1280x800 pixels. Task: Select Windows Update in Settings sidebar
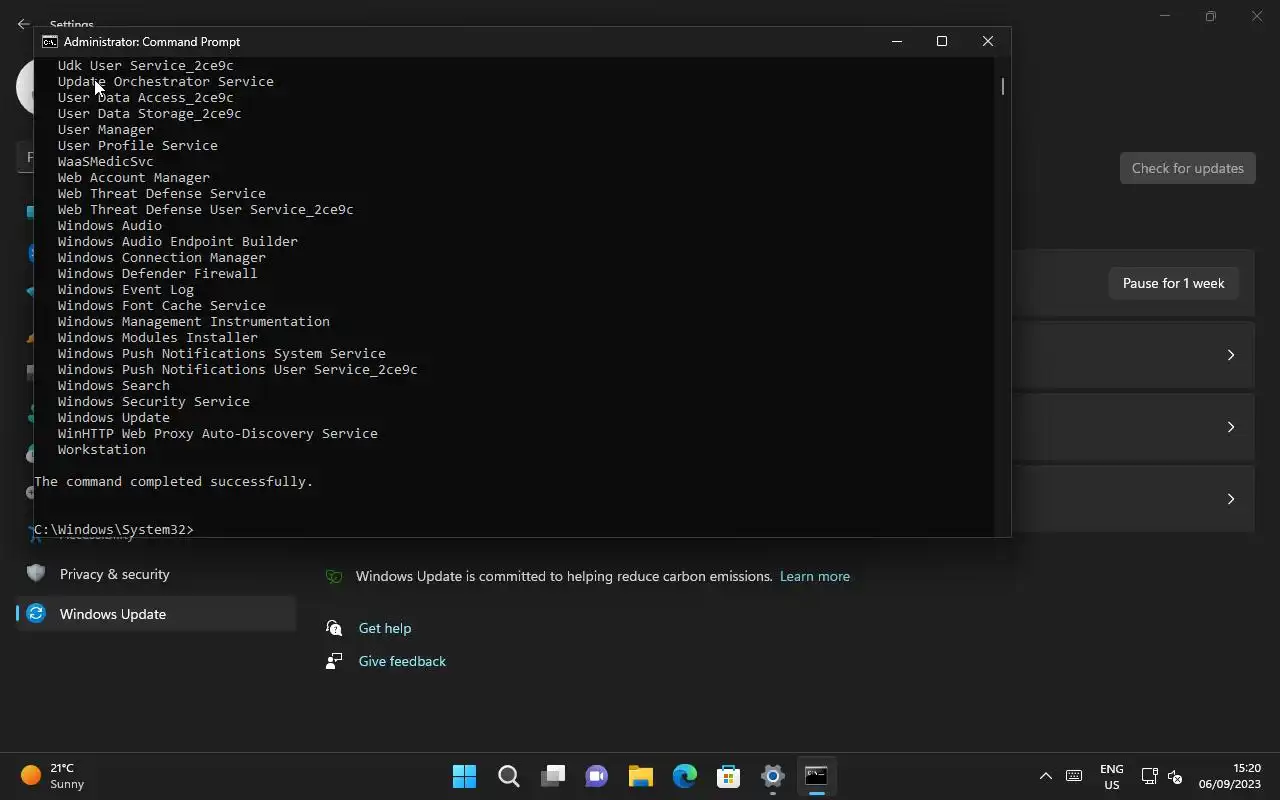[x=156, y=614]
